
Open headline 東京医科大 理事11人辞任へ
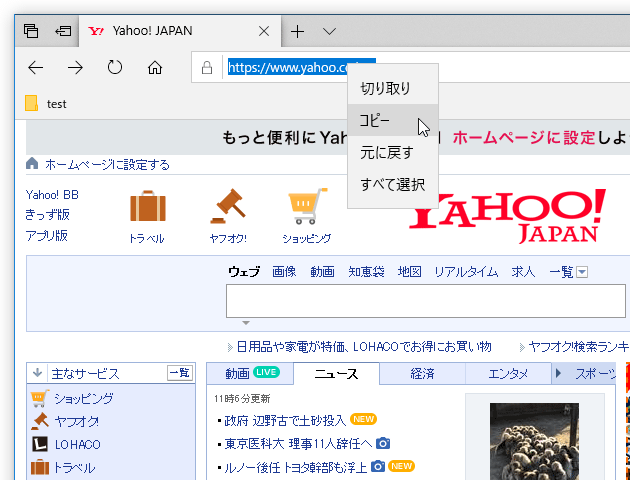pyautogui.click(x=298, y=443)
